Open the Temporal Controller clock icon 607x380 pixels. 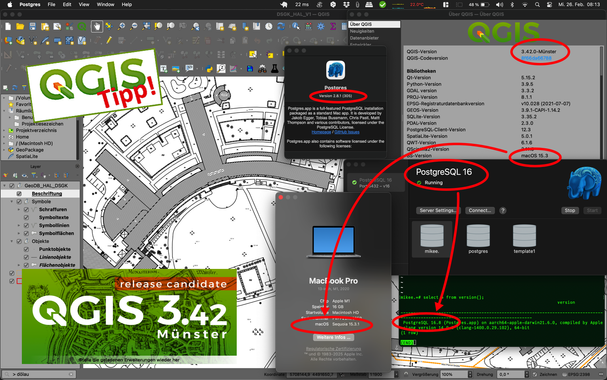pyautogui.click(x=269, y=26)
